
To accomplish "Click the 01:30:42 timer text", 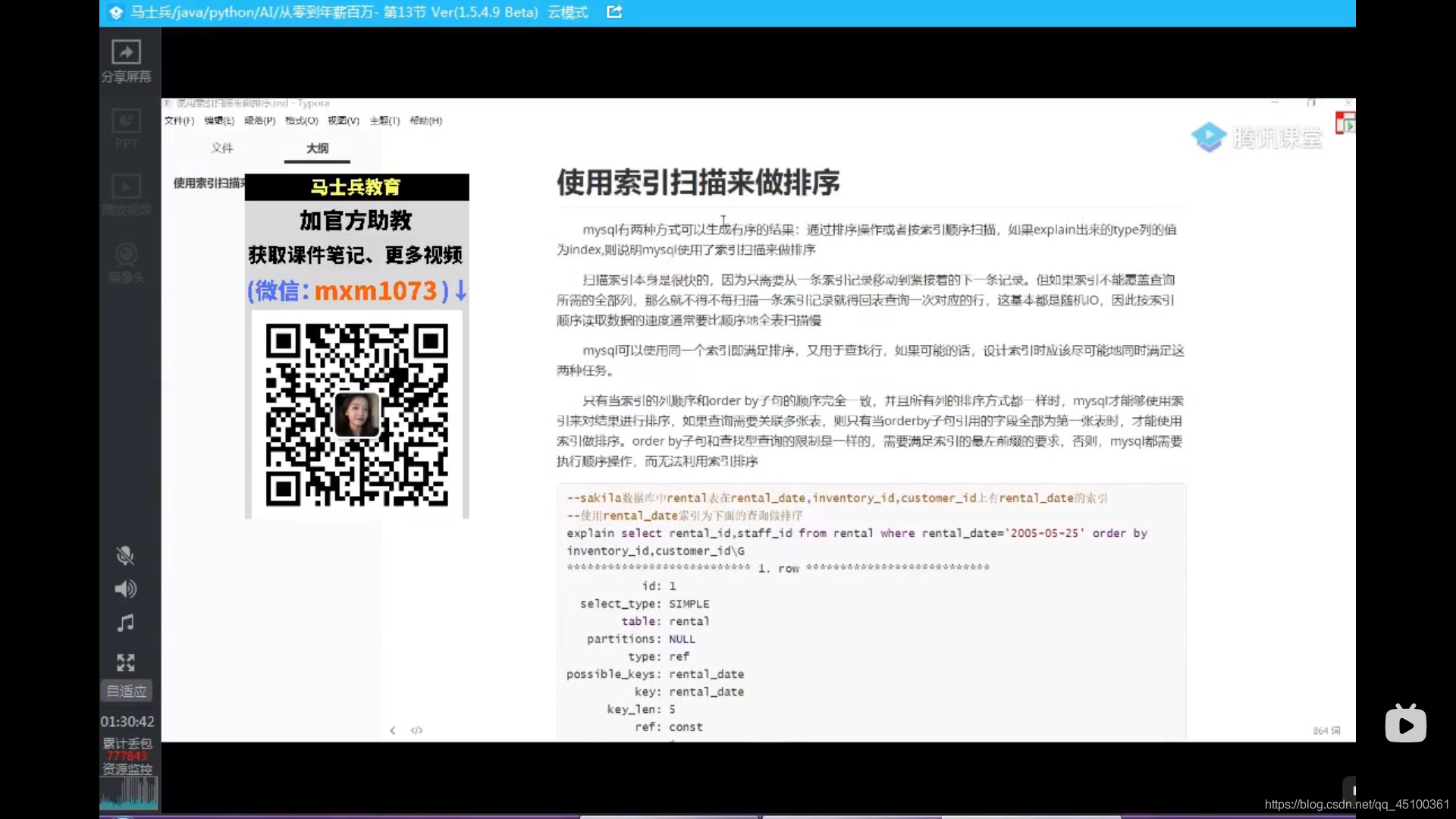I will click(x=127, y=722).
